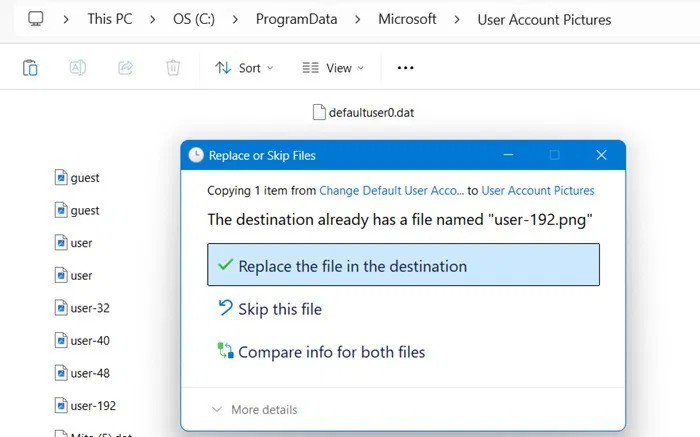
Task: Select the defaultuser0.dat file
Action: (x=363, y=112)
